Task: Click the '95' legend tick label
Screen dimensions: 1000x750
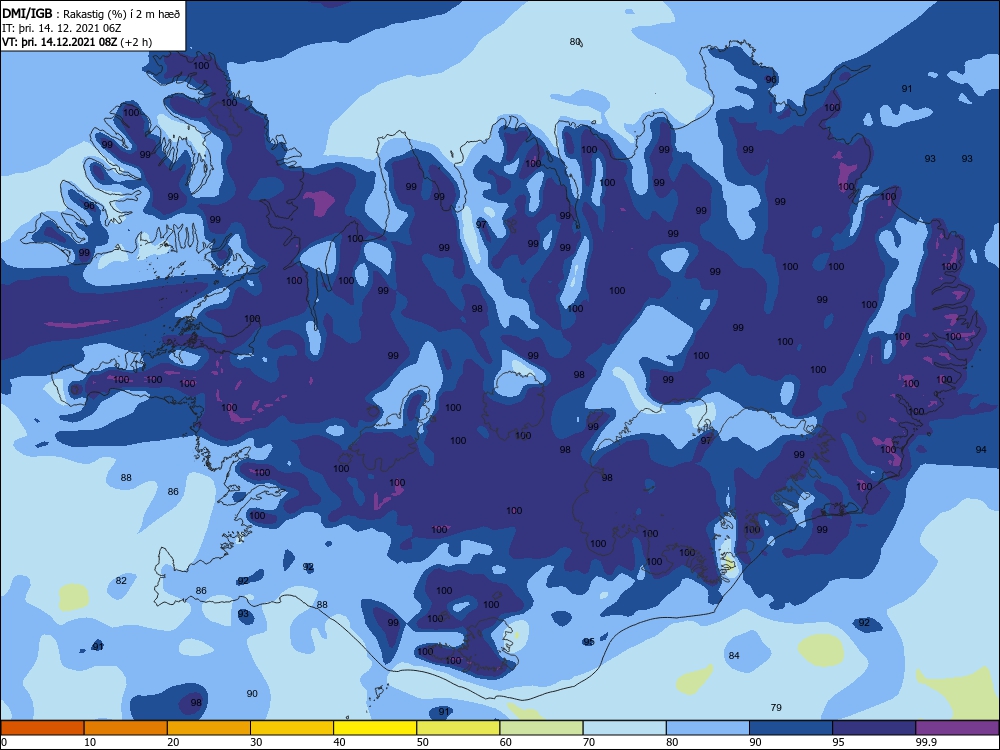Action: (x=839, y=742)
